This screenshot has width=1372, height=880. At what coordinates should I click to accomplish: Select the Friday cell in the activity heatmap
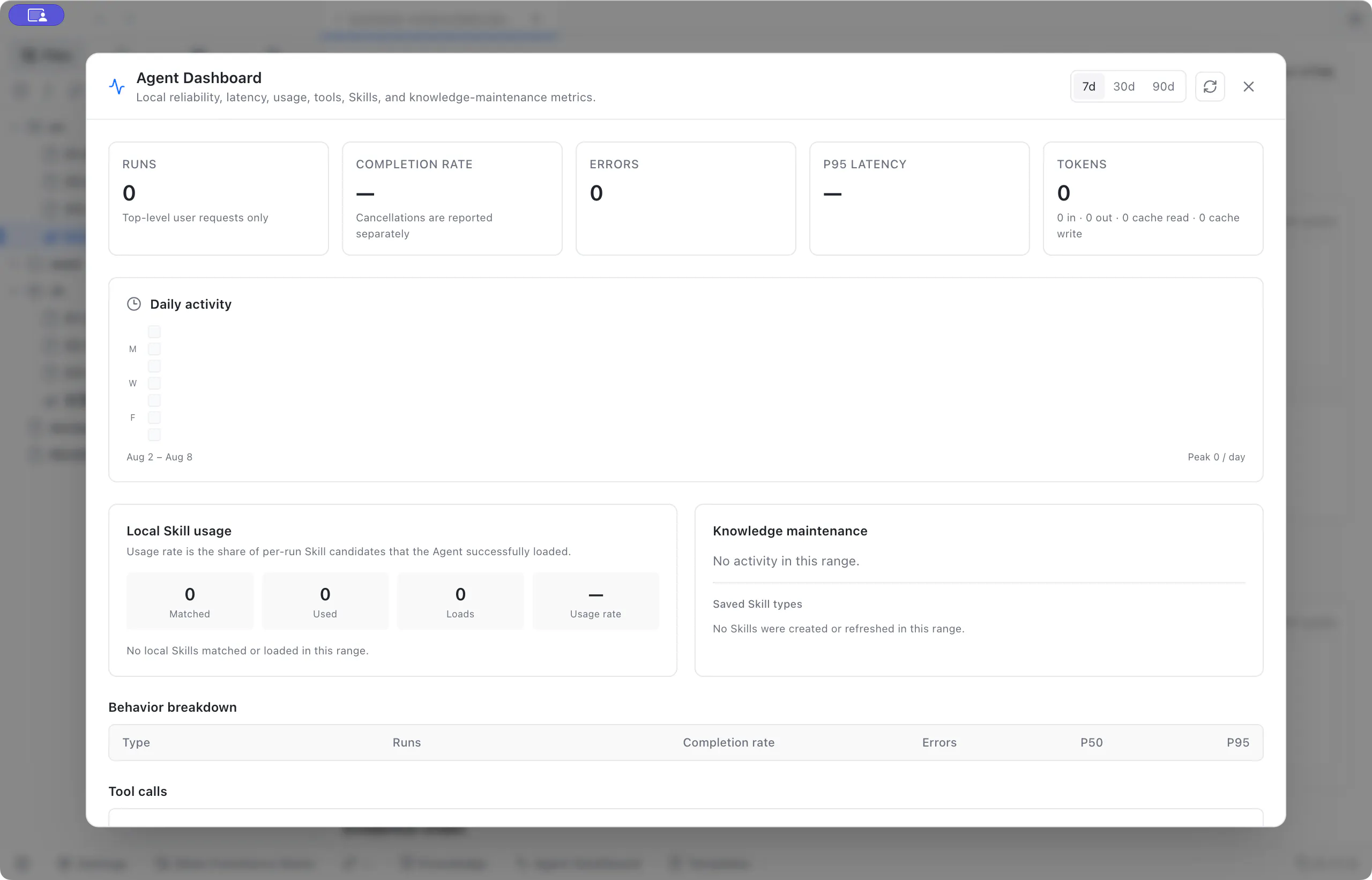pos(154,417)
